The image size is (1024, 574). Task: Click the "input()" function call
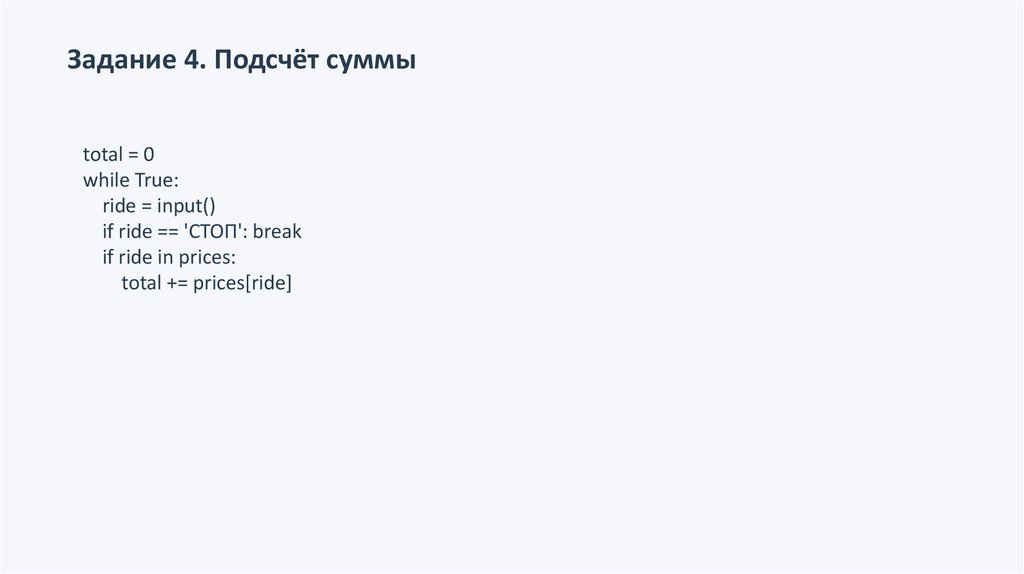[x=188, y=206]
